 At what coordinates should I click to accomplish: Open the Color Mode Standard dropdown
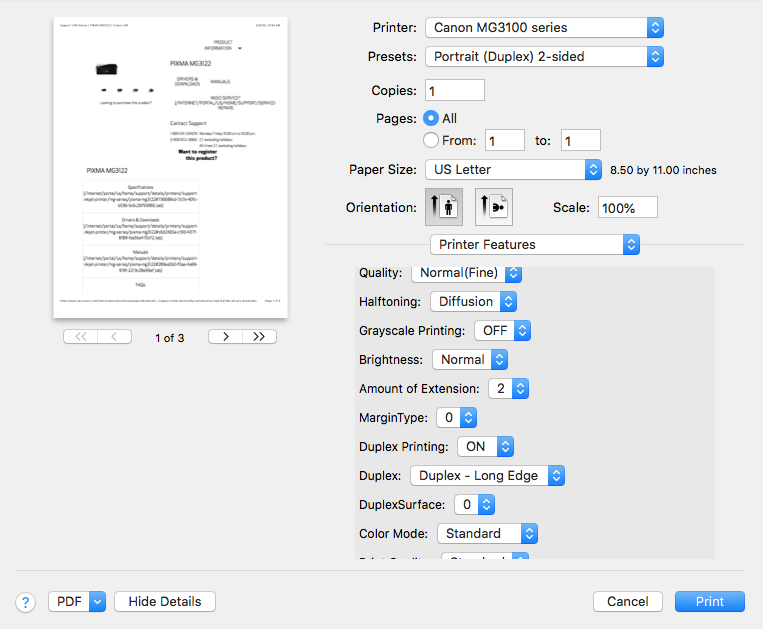488,534
